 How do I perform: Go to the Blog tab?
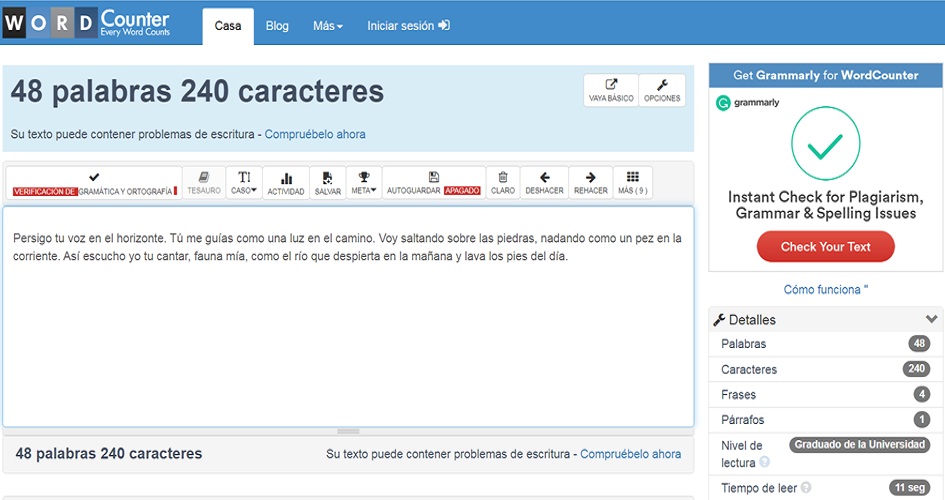(x=277, y=26)
